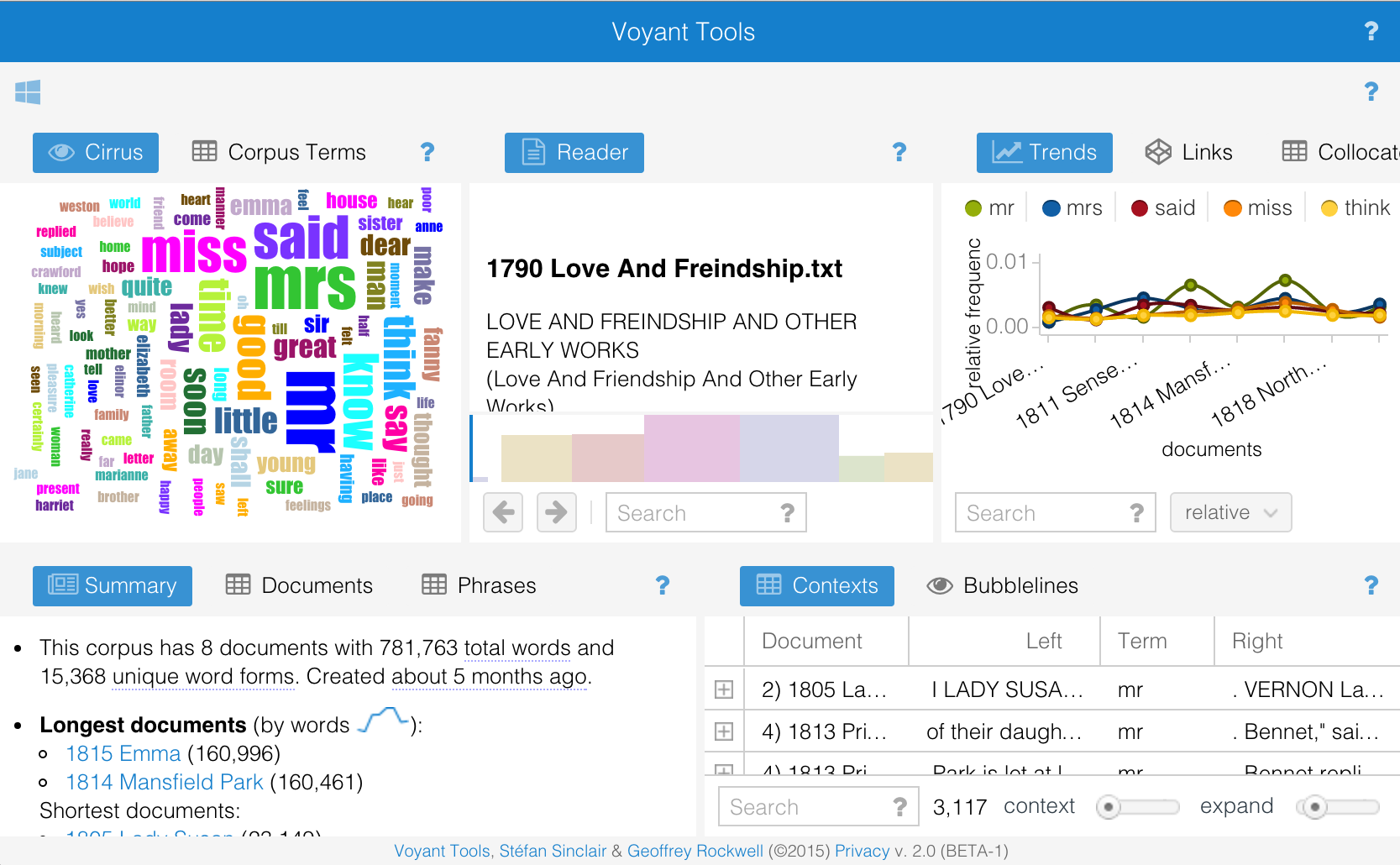
Task: Switch to the Corpus Terms tab
Action: (x=280, y=152)
